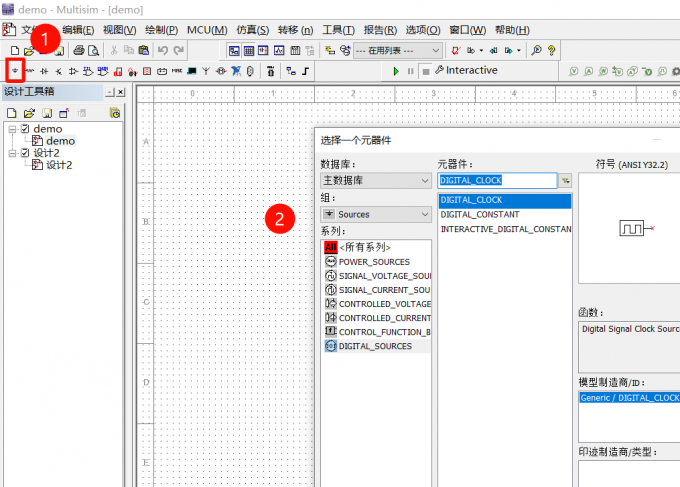
Task: Select SIGNAL_VOLTAGE_SOURCES family
Action: [x=377, y=276]
